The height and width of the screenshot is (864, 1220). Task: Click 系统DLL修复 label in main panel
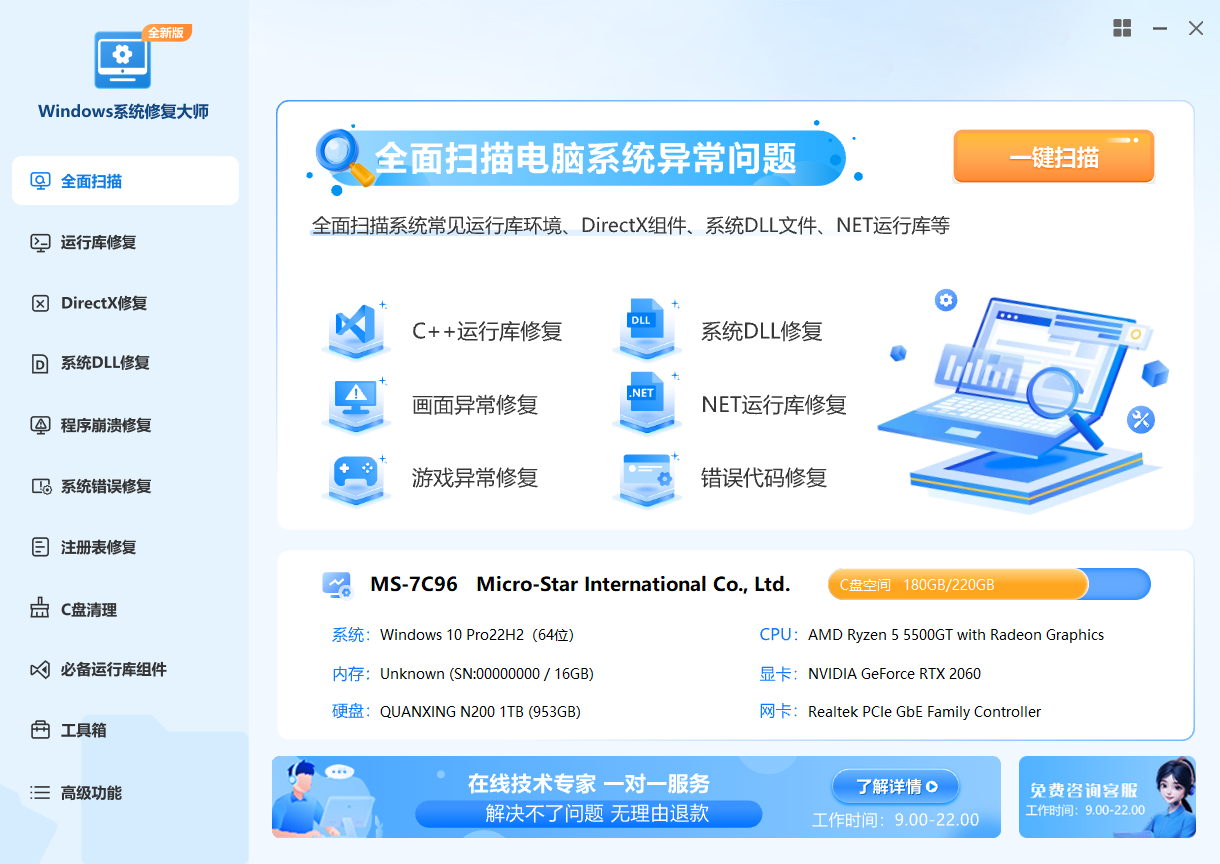pos(762,331)
